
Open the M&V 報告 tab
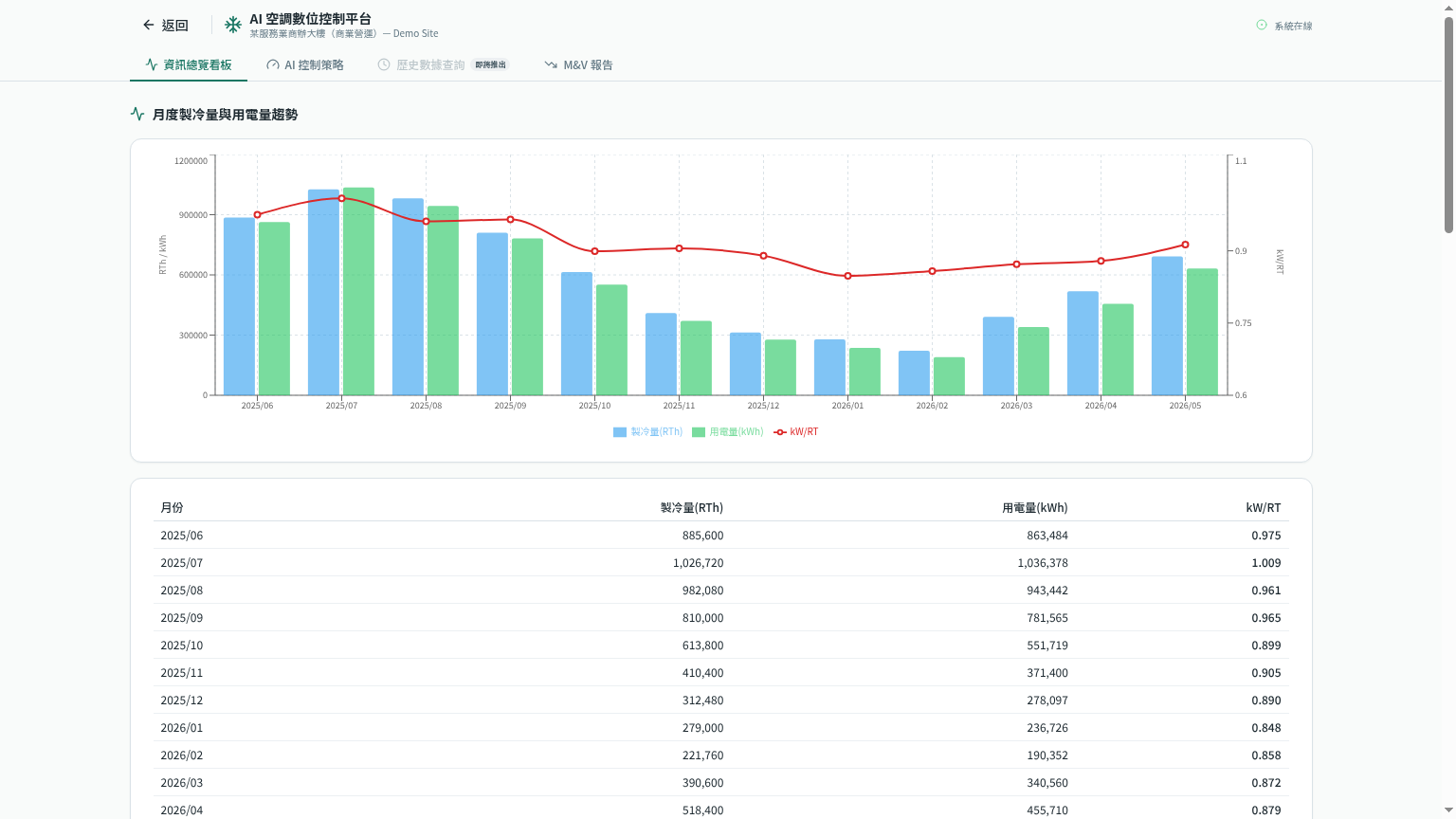578,65
